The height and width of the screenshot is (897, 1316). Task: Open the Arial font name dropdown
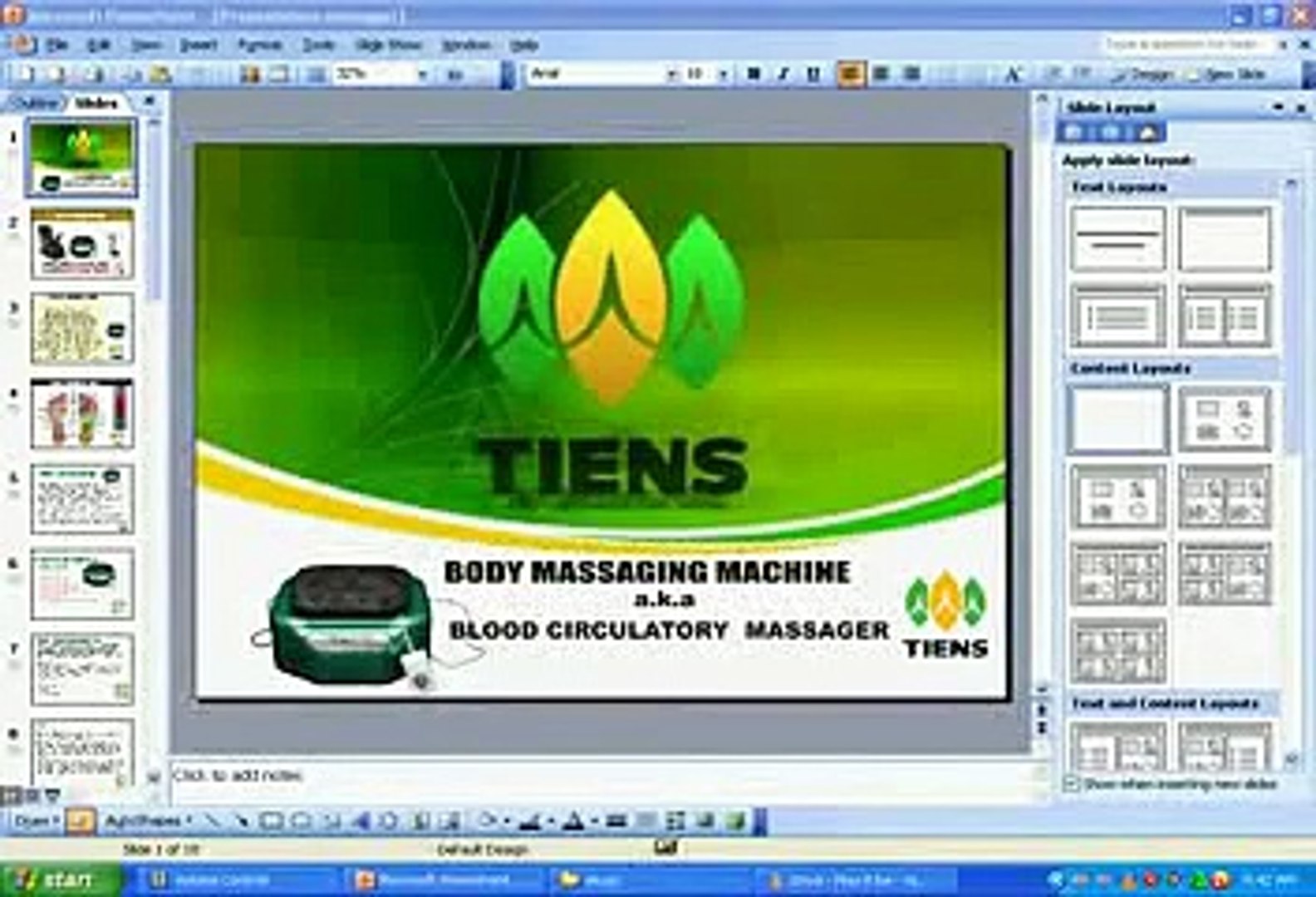pos(671,74)
